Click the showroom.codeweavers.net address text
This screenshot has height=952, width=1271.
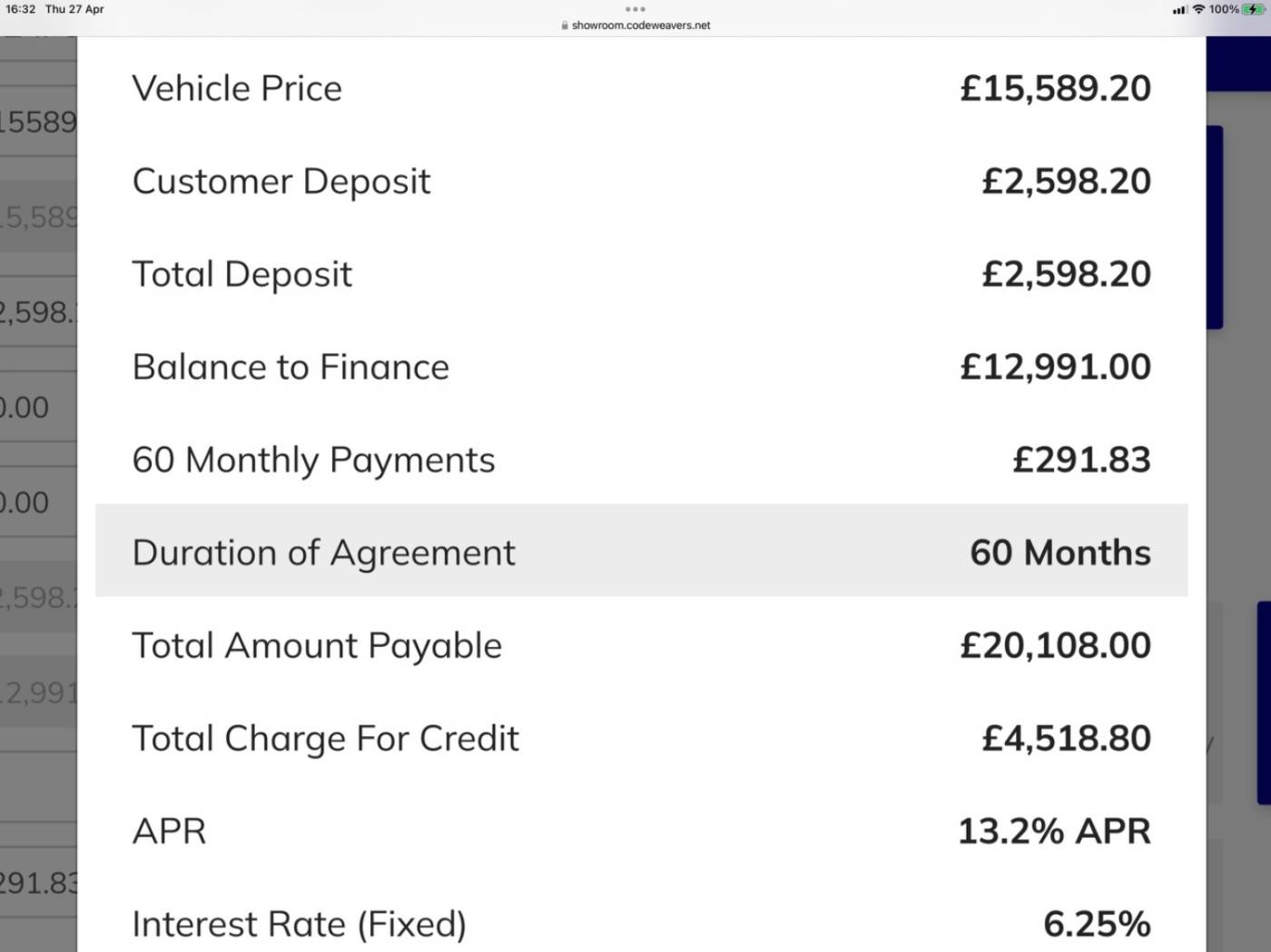point(641,25)
